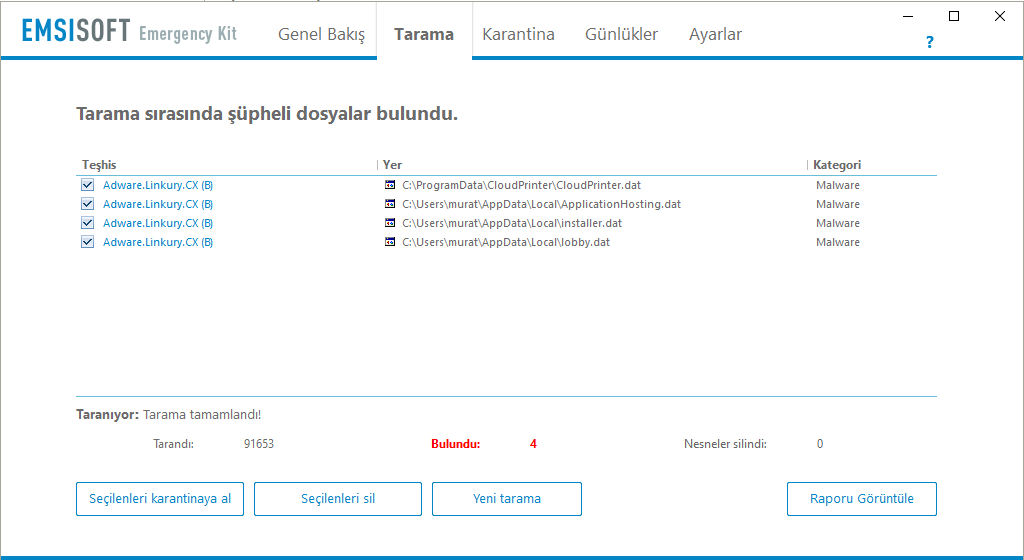
Task: Uncheck the lobby.dat detection checkbox
Action: pos(88,241)
